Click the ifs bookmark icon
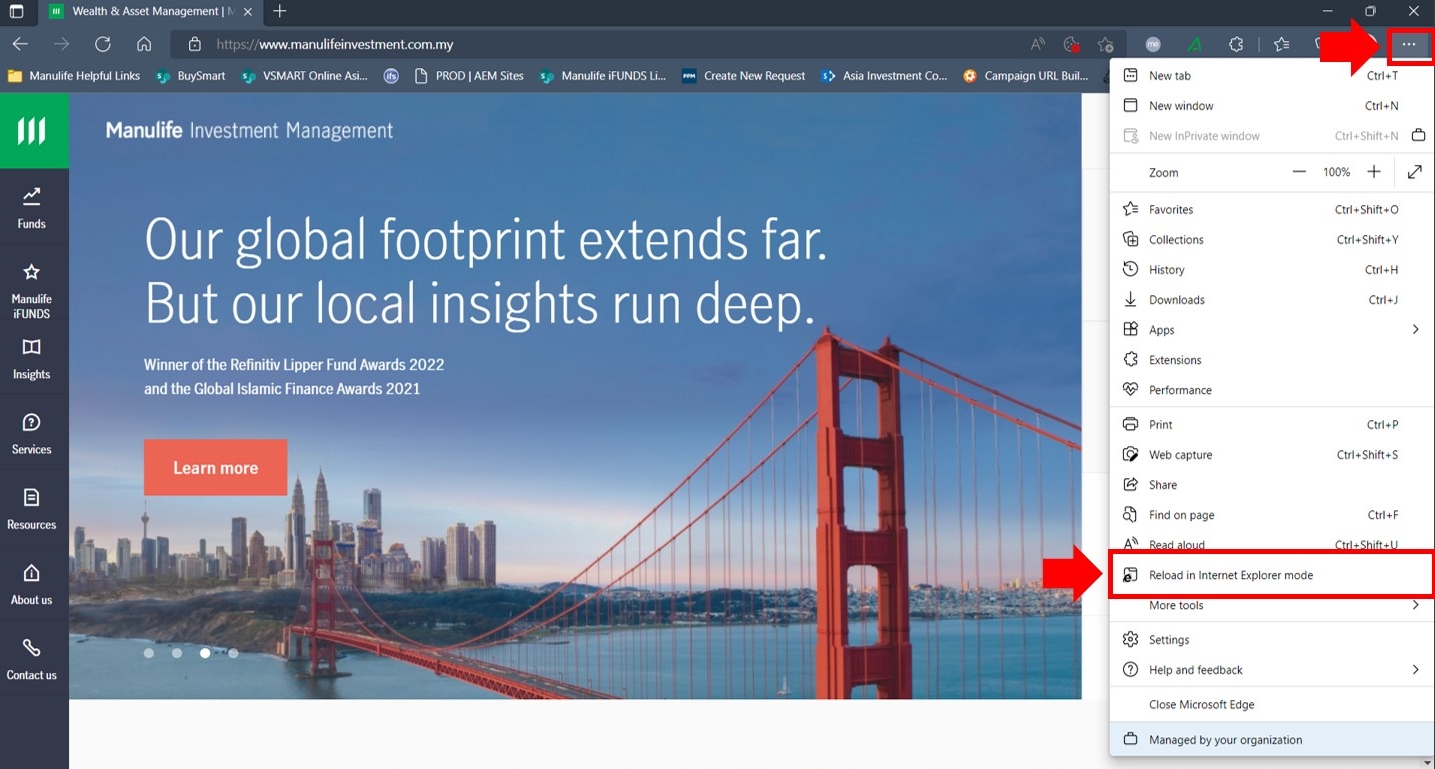Image resolution: width=1435 pixels, height=769 pixels. pos(391,76)
